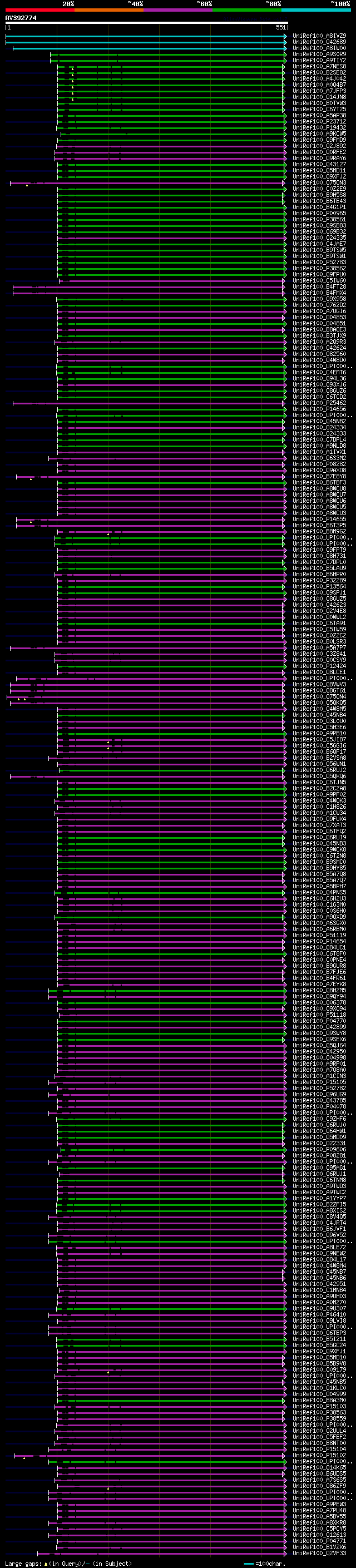Select the UniRef100_C4EMT6 label
The width and height of the screenshot is (356, 1568).
(319, 372)
